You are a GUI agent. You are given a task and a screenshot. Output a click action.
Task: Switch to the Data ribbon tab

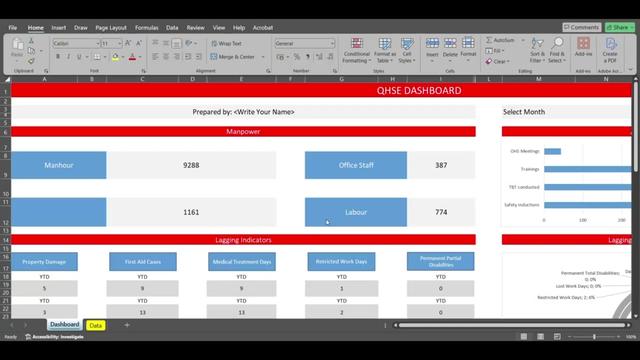click(x=172, y=28)
